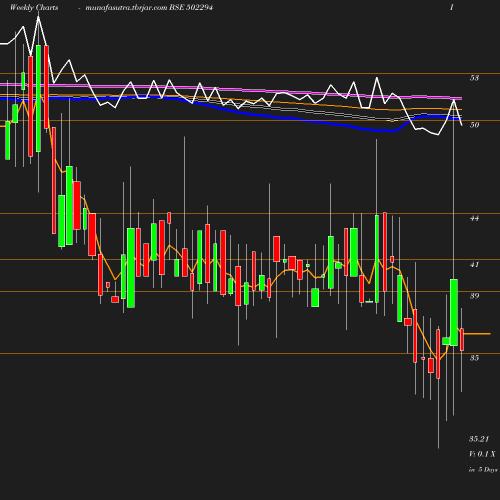
Task: Click the munafasutra.tbrjar.com BSE 502294 label
Action: pyautogui.click(x=149, y=8)
